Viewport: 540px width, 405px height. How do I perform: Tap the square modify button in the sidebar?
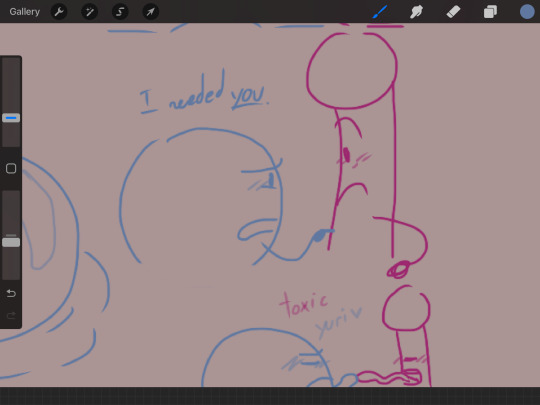point(11,168)
